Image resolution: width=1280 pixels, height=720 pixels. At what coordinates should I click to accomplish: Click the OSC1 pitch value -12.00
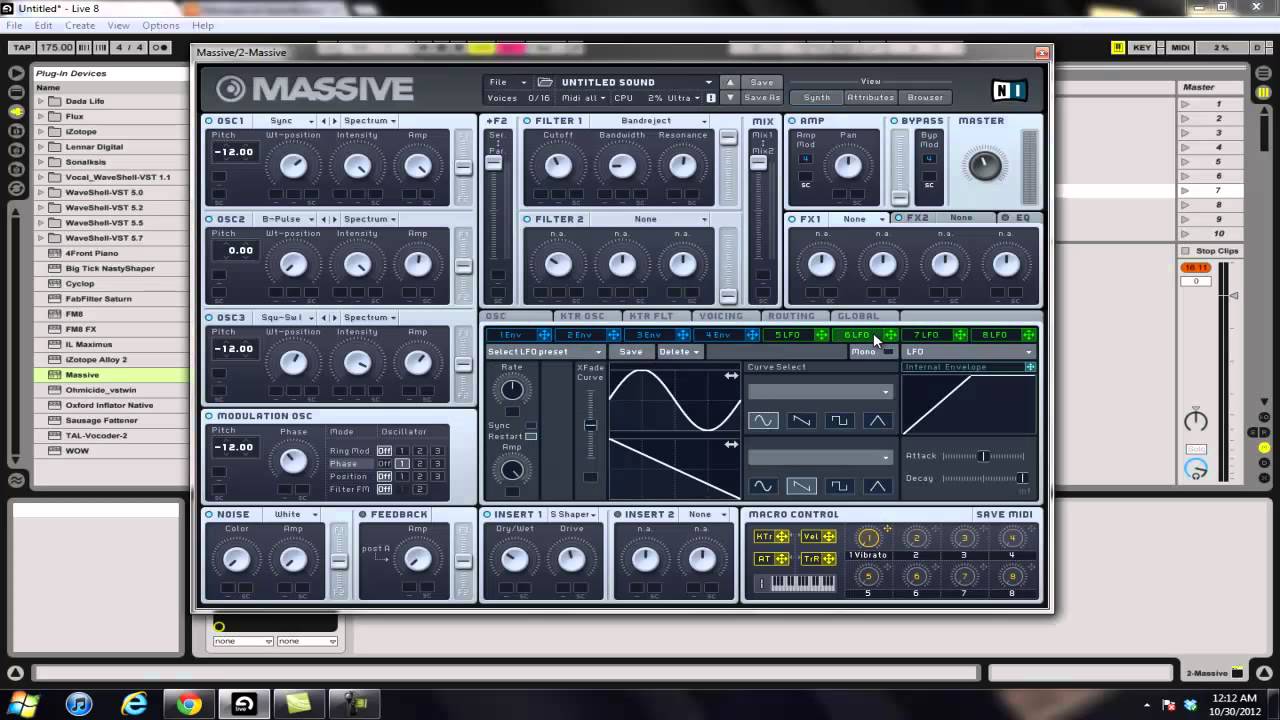pos(234,152)
